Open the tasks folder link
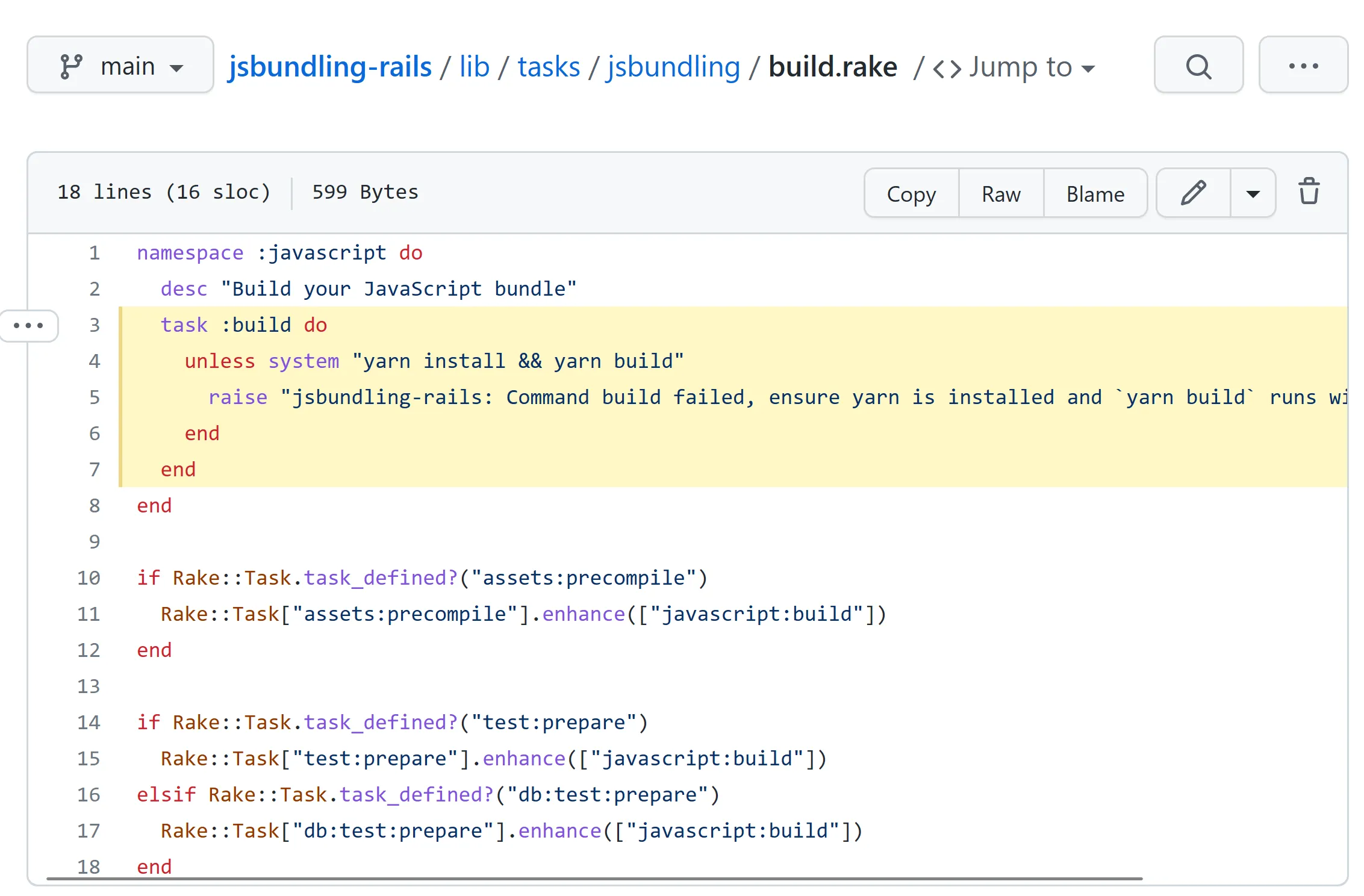The image size is (1364, 896). coord(548,66)
